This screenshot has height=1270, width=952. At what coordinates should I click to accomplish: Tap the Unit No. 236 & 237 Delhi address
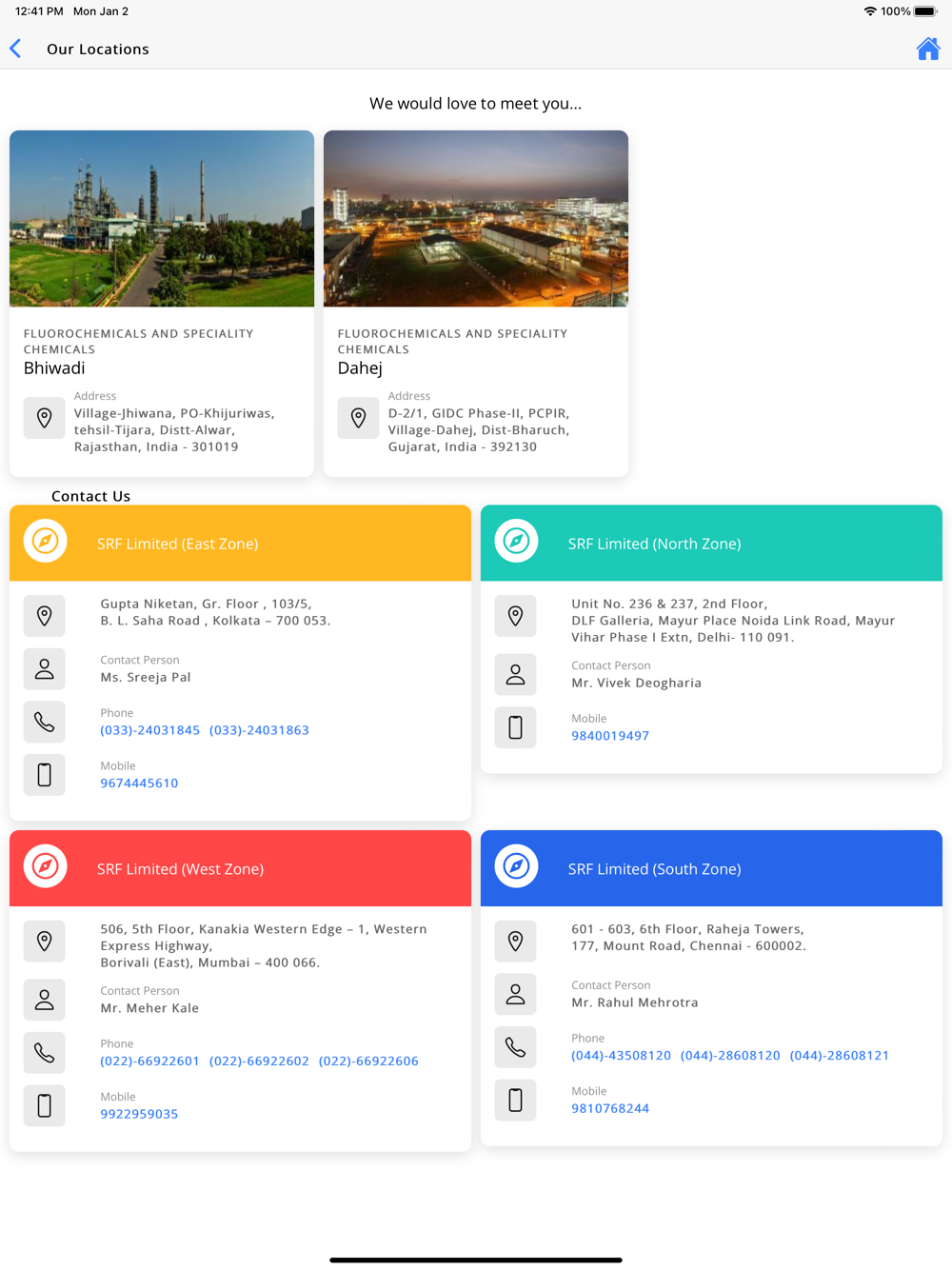733,621
